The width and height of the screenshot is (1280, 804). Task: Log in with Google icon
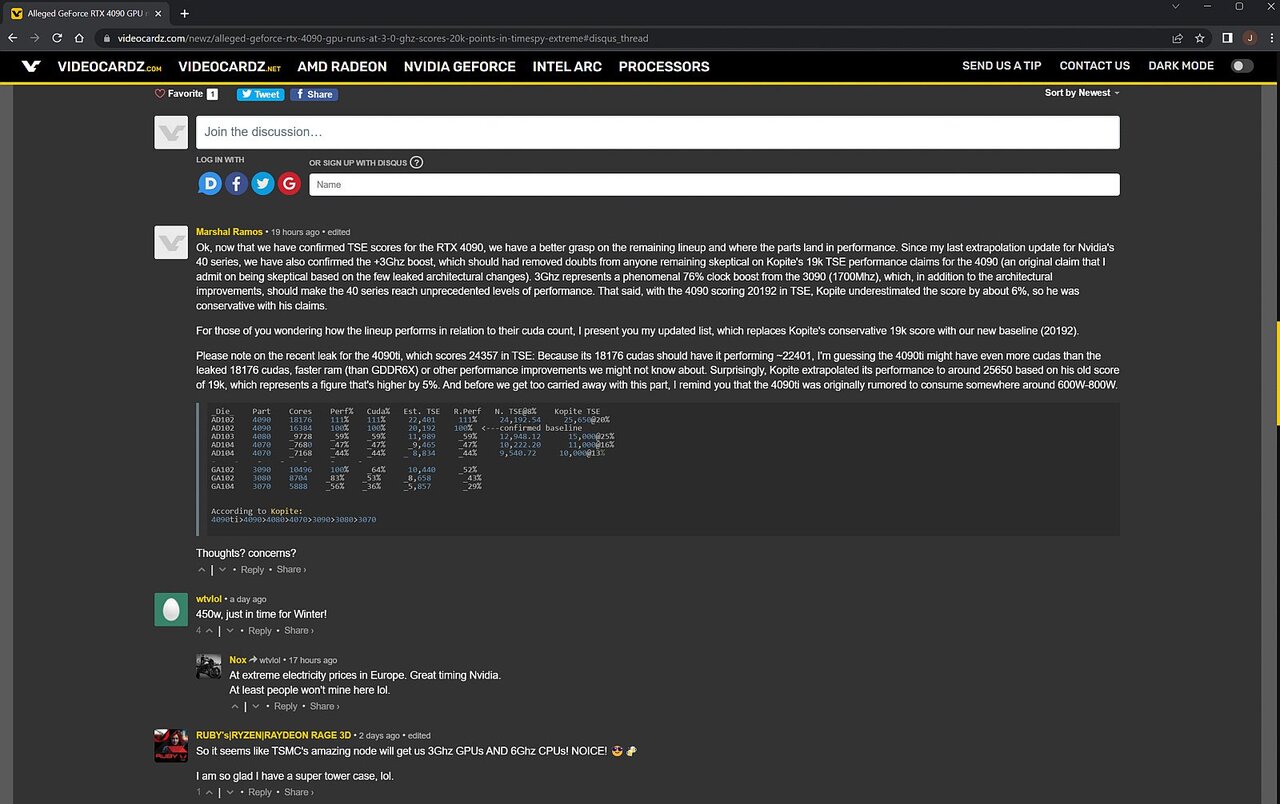pyautogui.click(x=289, y=183)
